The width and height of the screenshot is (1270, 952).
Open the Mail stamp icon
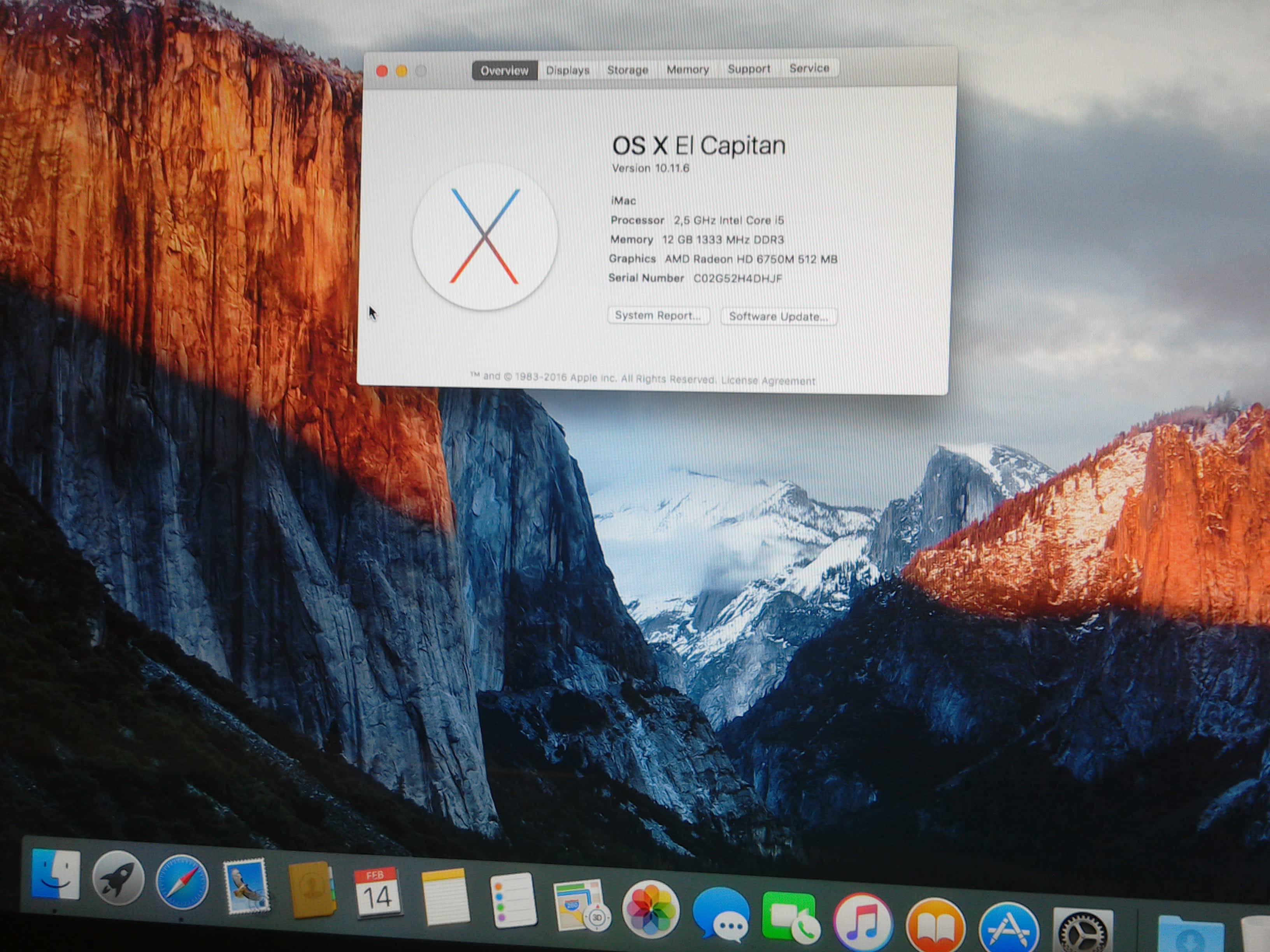tap(247, 886)
